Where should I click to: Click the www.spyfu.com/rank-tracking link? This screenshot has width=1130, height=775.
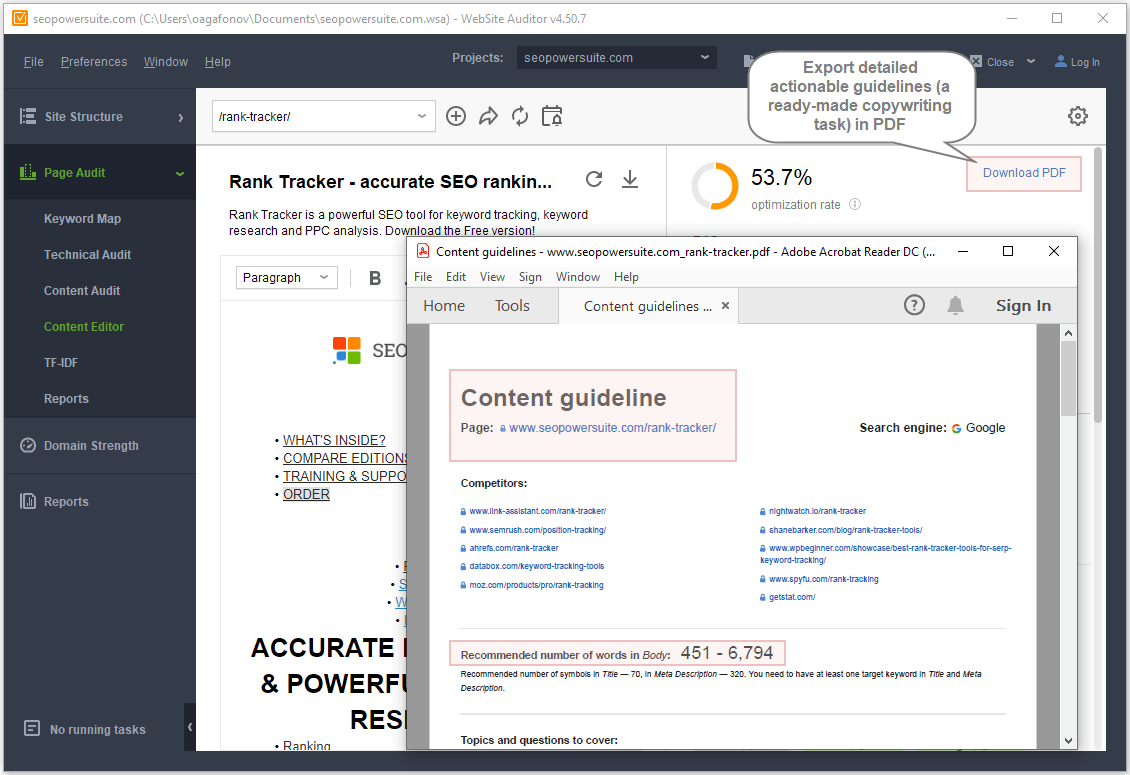(x=824, y=579)
